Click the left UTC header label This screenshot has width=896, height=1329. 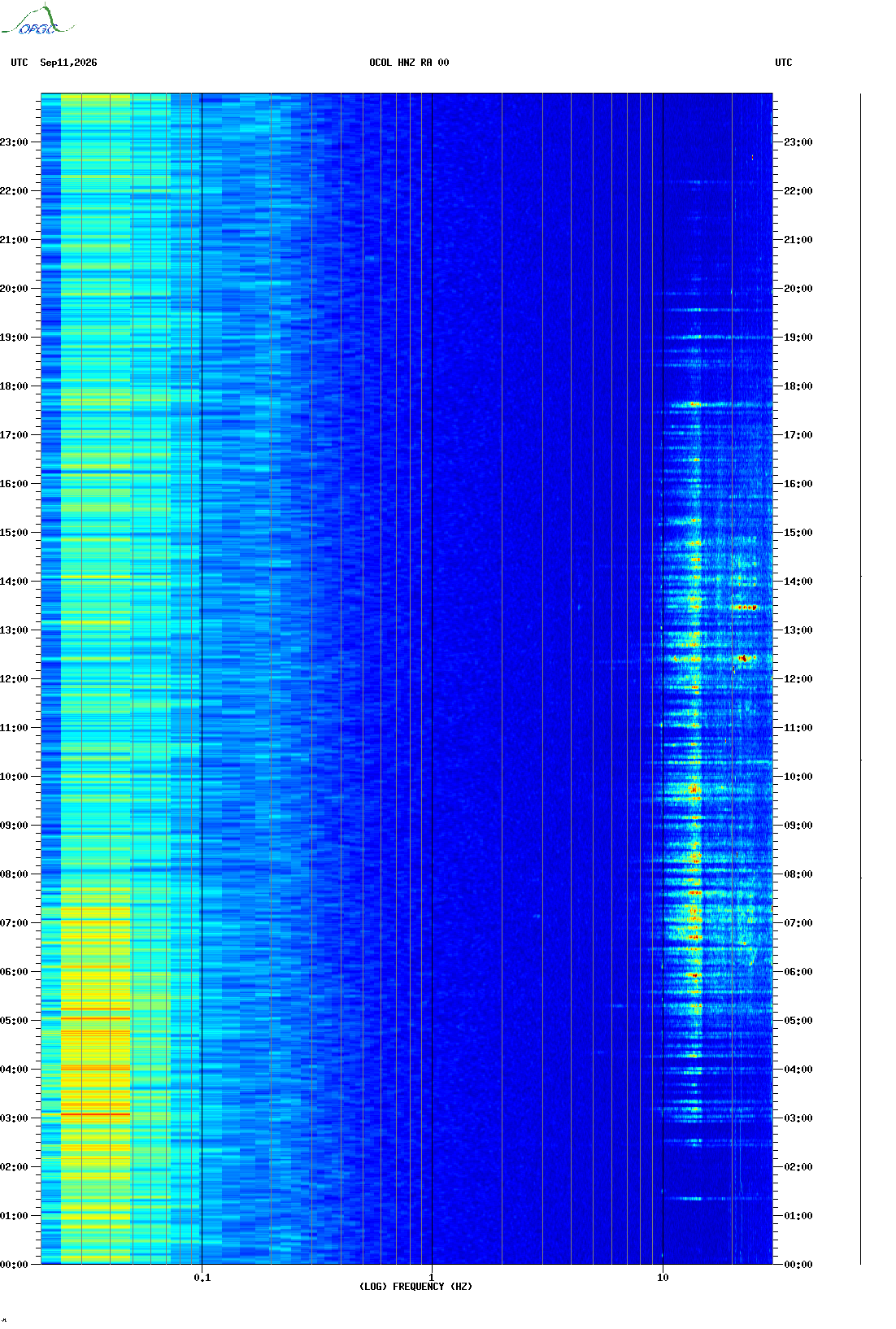tap(20, 63)
